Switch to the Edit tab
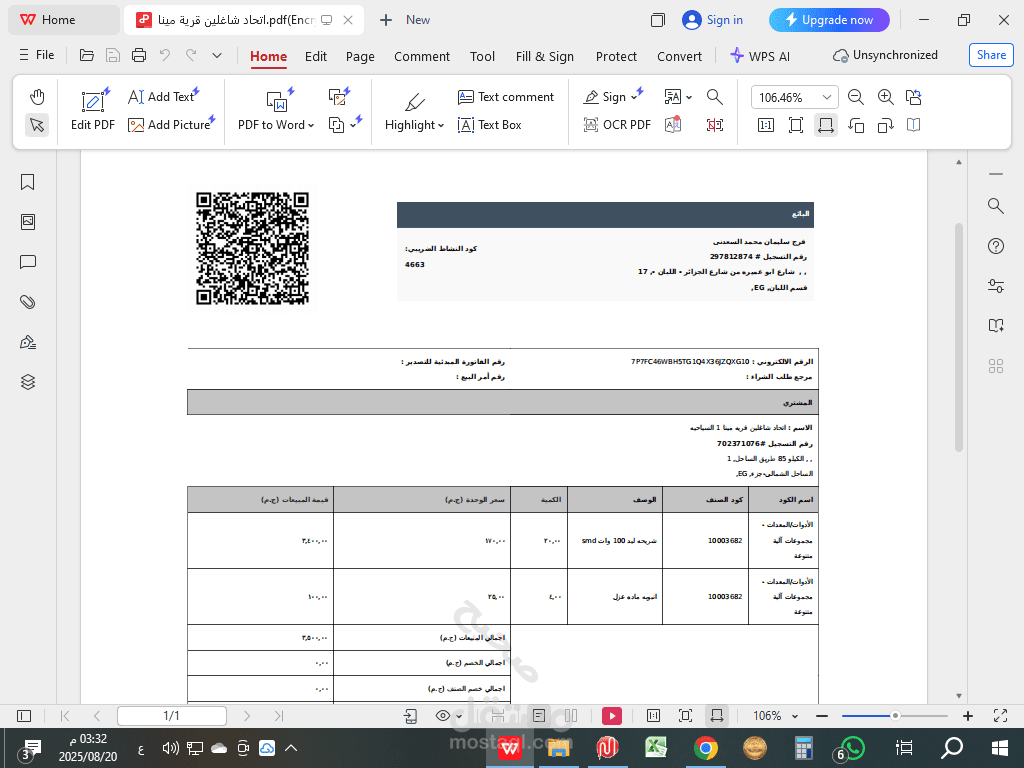The image size is (1024, 768). [x=316, y=56]
